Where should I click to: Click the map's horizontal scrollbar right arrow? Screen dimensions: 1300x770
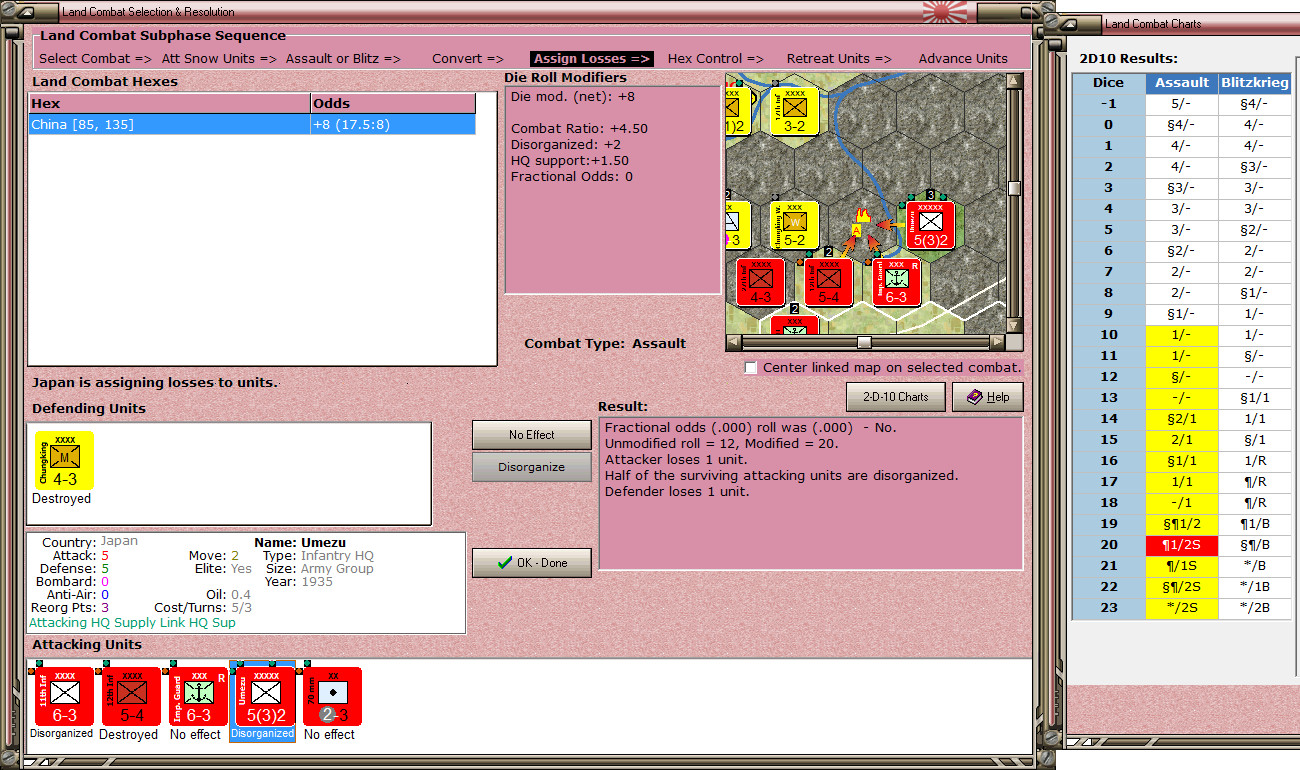pyautogui.click(x=998, y=343)
